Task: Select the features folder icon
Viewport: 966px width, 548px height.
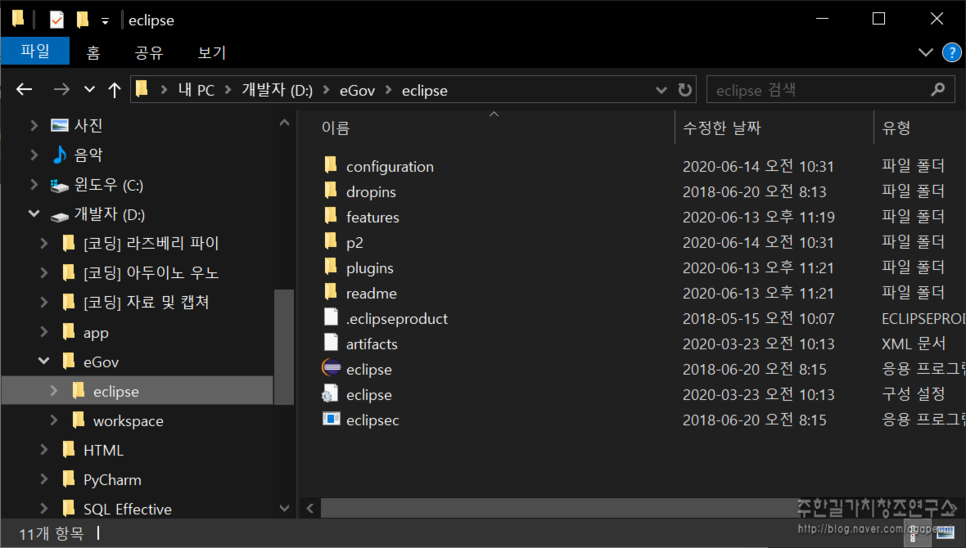Action: pos(331,216)
